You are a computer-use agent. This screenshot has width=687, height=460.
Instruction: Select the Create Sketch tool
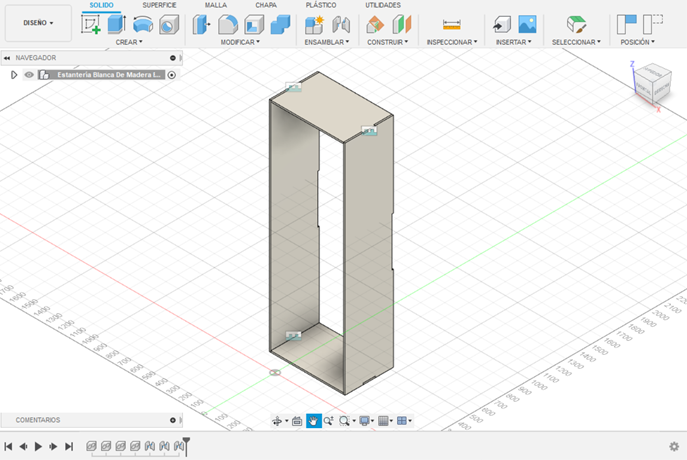pos(91,24)
